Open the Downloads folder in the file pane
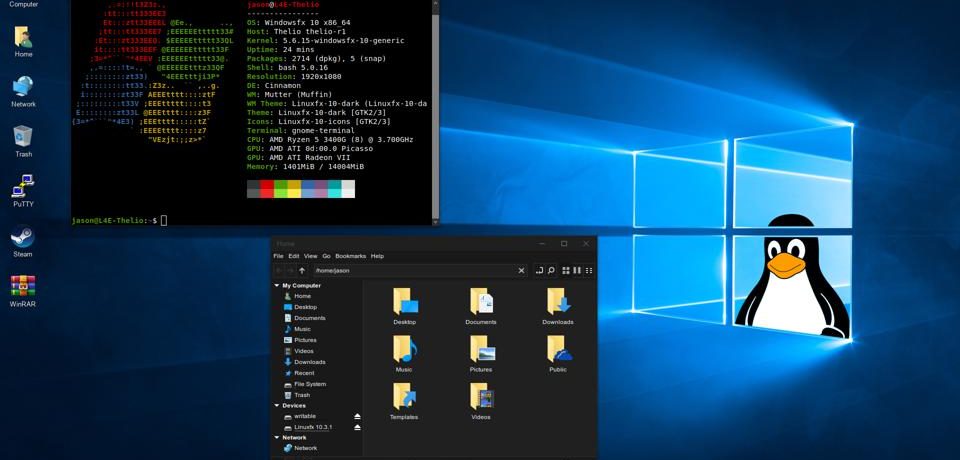 [x=558, y=306]
